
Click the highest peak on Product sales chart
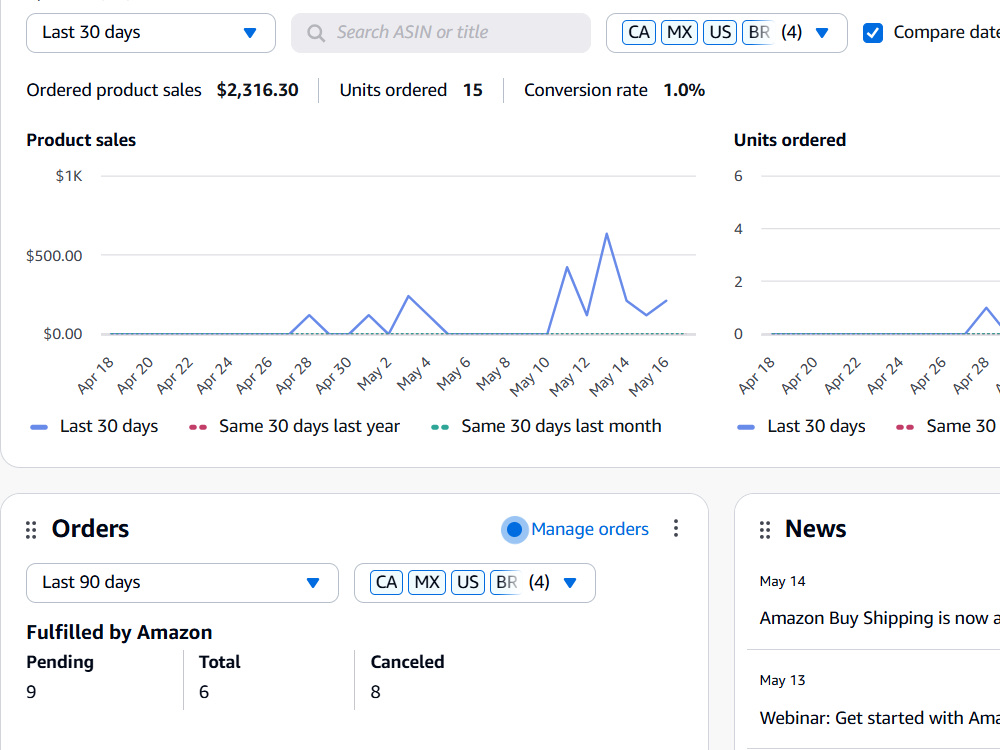[x=607, y=234]
